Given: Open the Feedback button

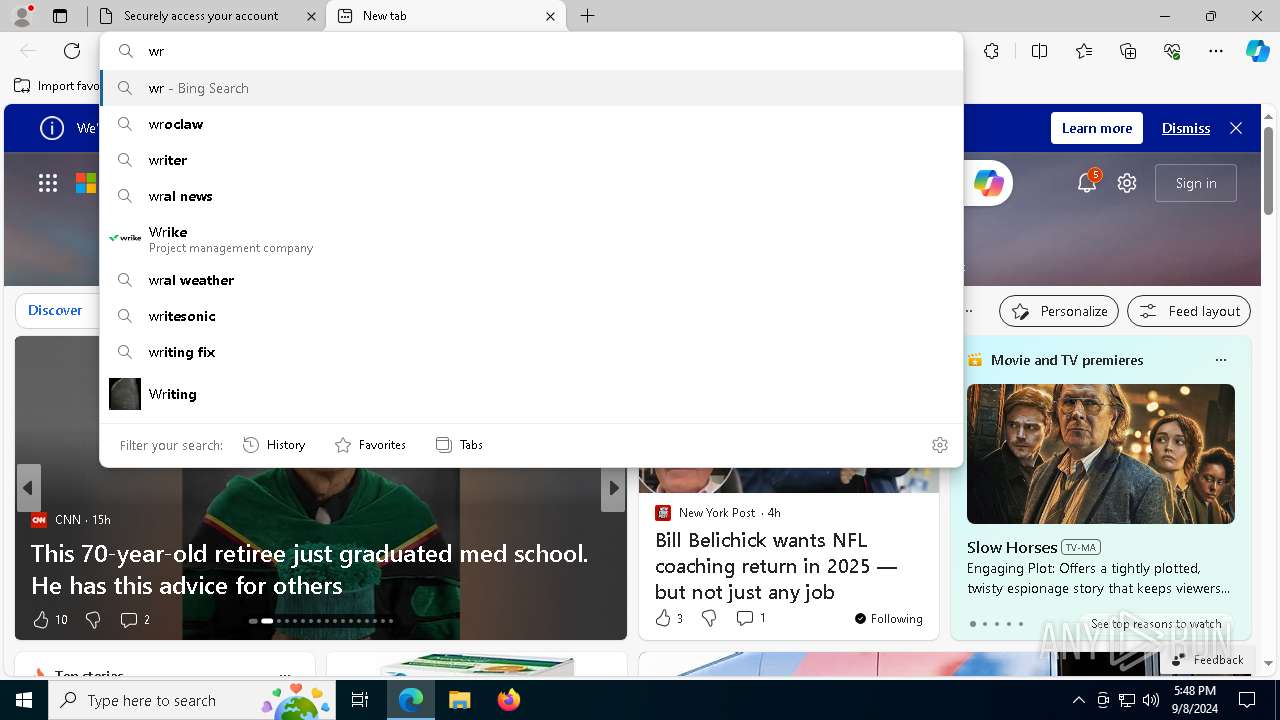Looking at the screenshot, I should pos(1207,659).
